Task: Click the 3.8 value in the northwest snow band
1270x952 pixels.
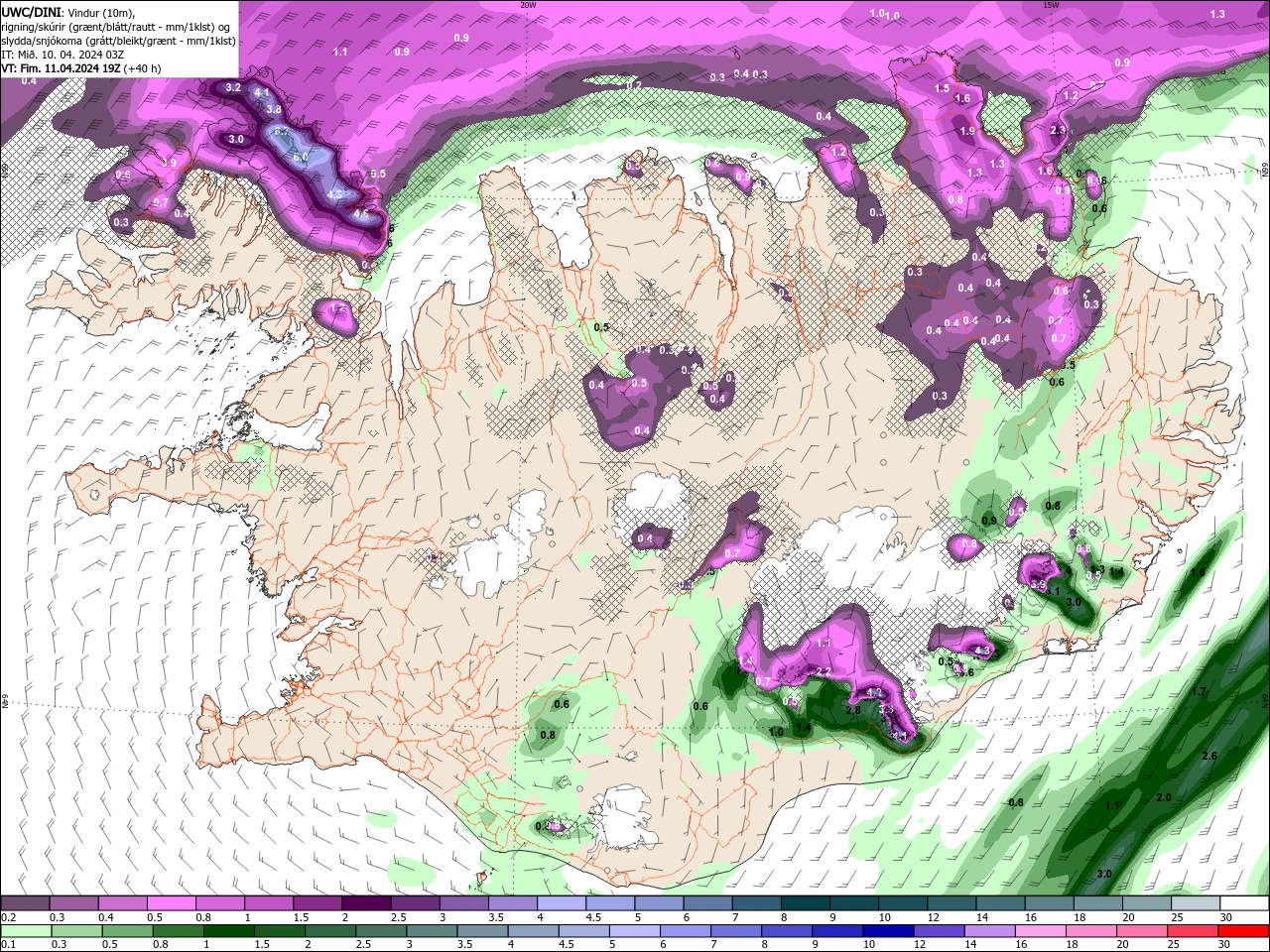Action: coord(274,109)
